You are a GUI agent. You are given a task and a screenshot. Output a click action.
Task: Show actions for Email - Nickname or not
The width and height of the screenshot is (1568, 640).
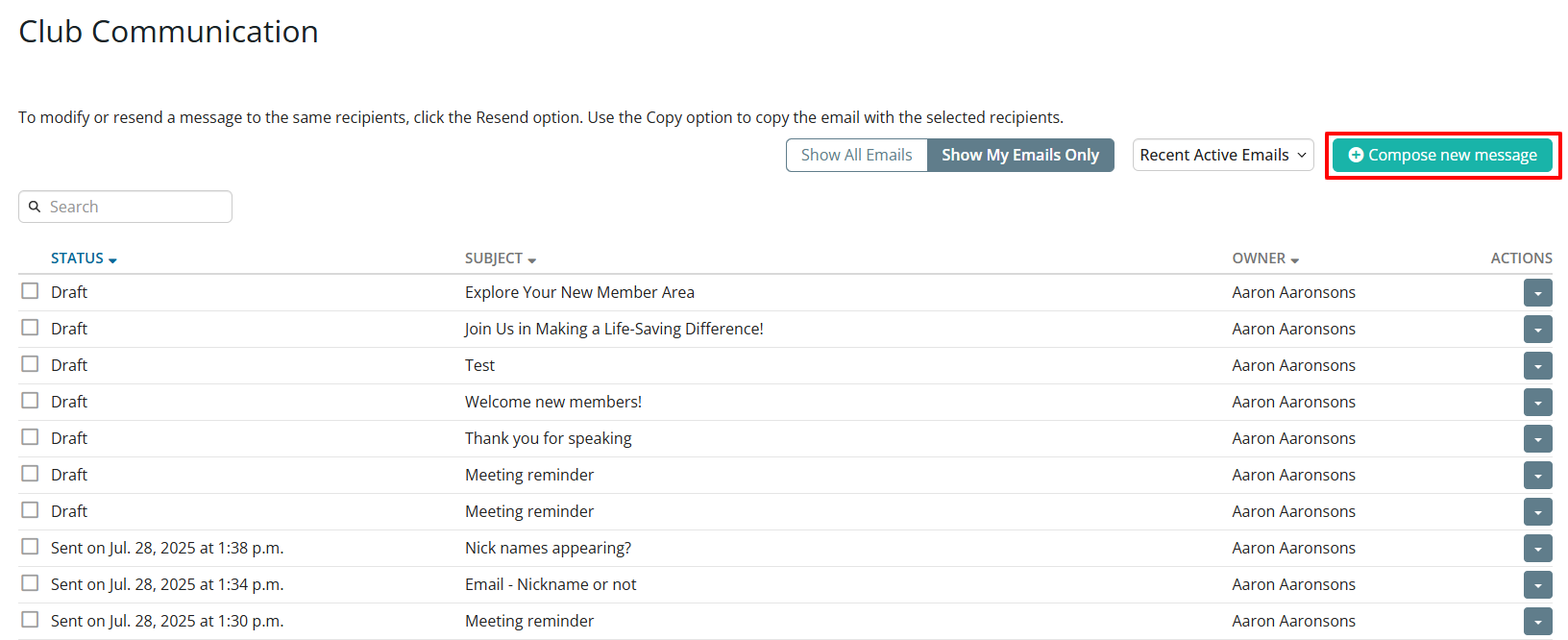click(1537, 585)
